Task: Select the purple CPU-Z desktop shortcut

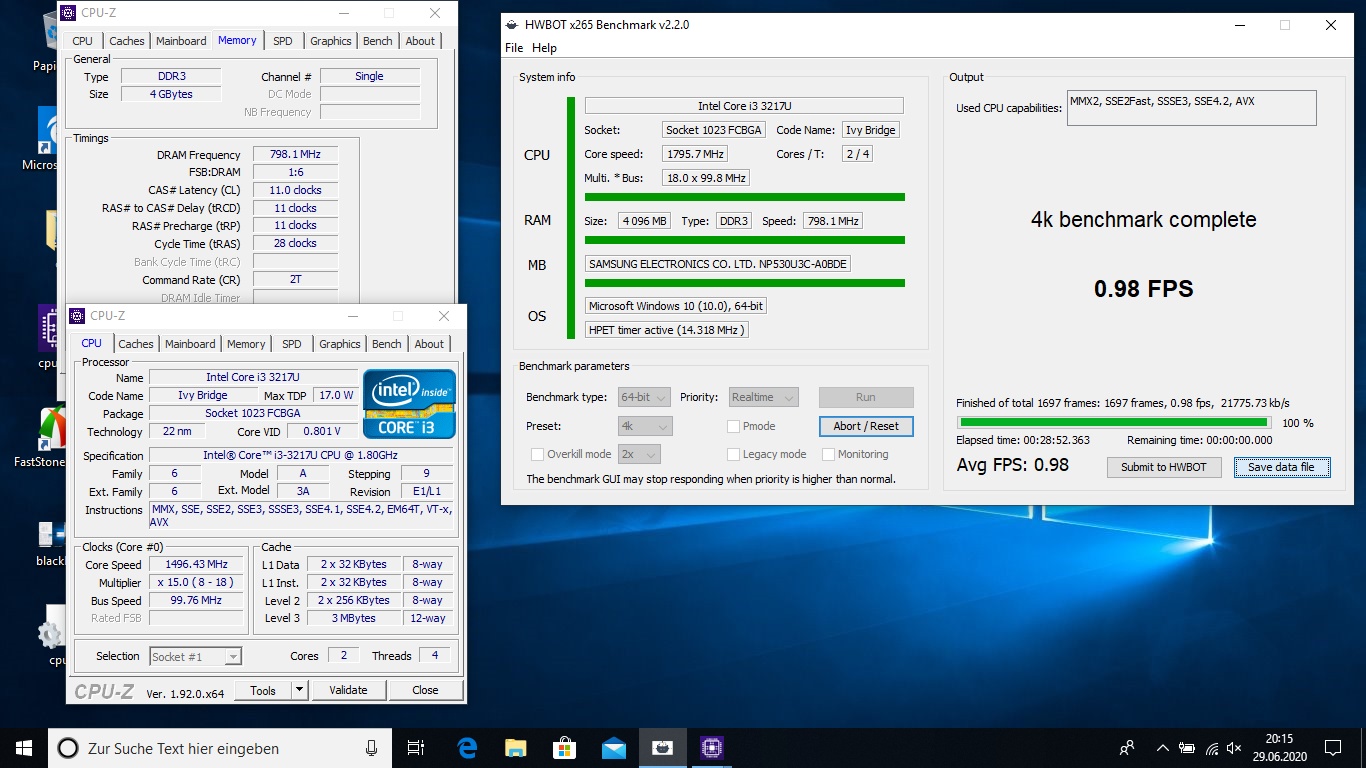Action: click(48, 336)
